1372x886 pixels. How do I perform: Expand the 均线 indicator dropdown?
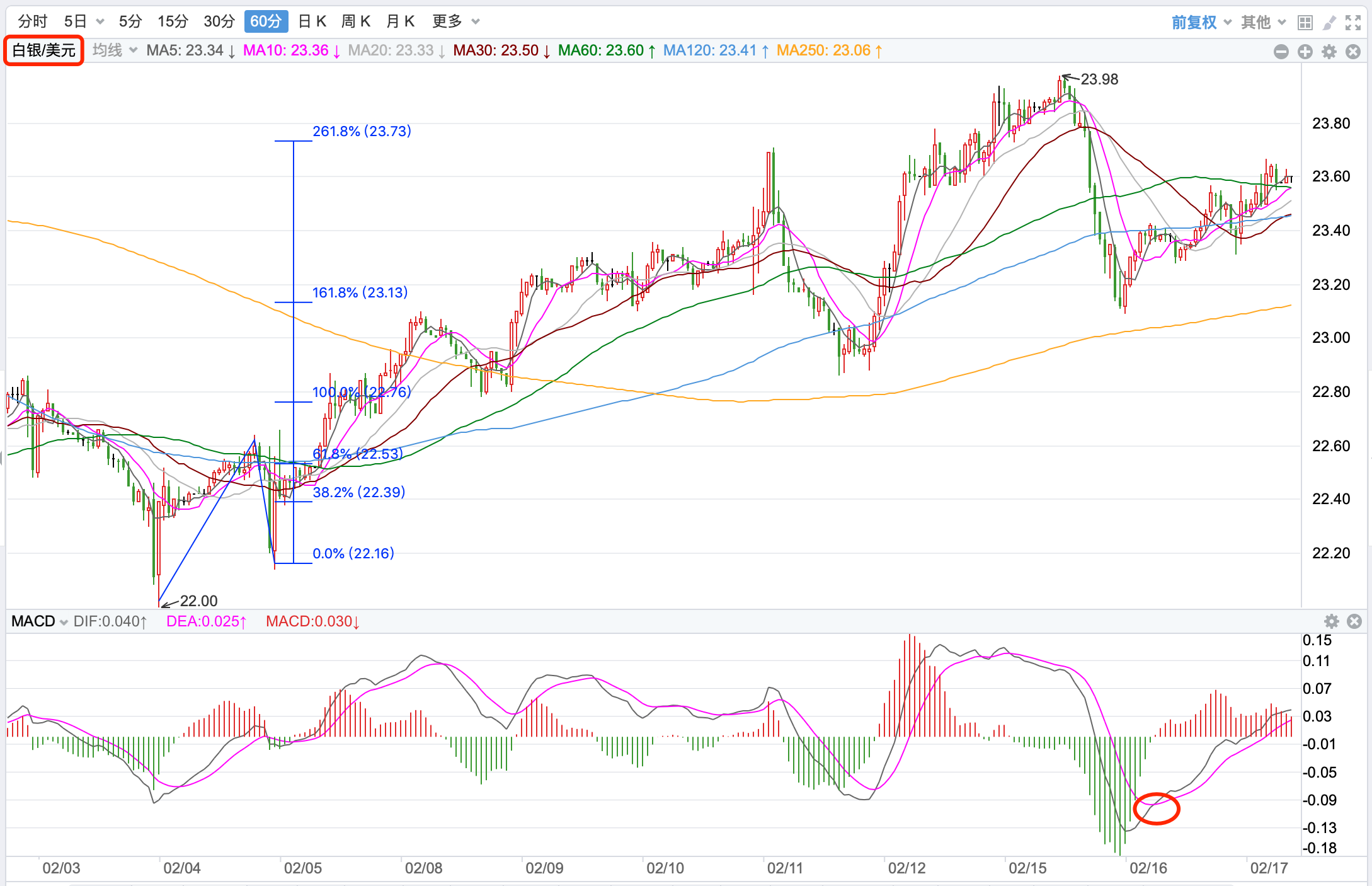click(115, 50)
